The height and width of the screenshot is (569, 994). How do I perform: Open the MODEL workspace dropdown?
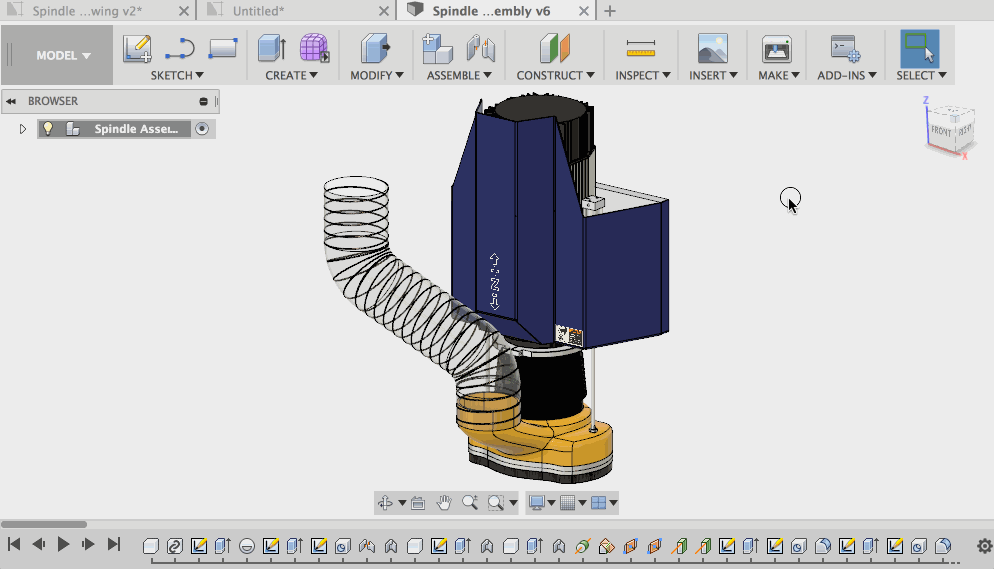coord(63,56)
